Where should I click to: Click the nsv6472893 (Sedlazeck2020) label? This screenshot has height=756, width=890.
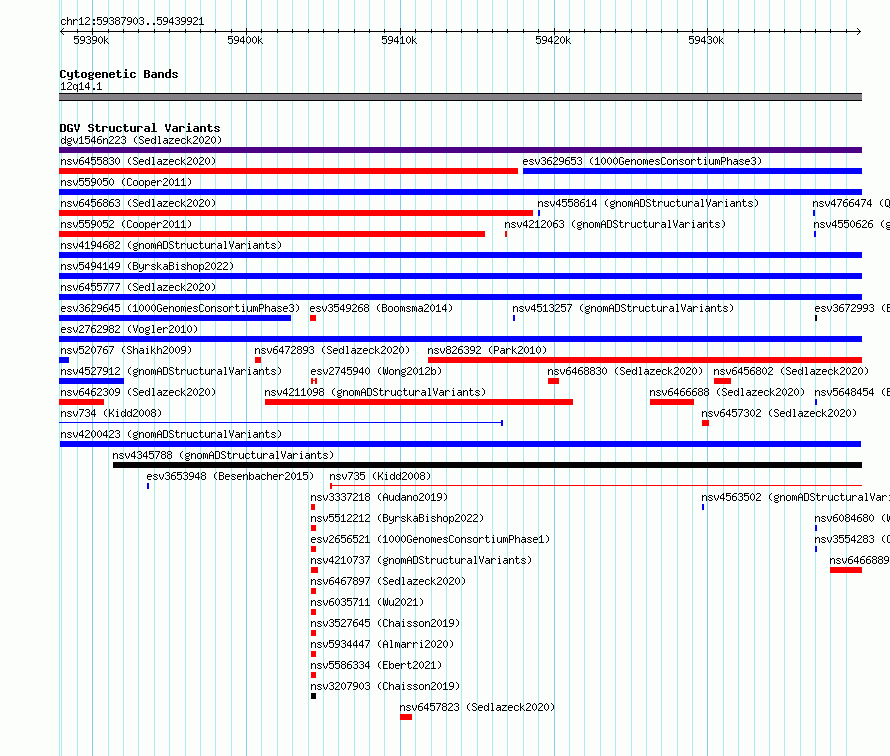[332, 350]
